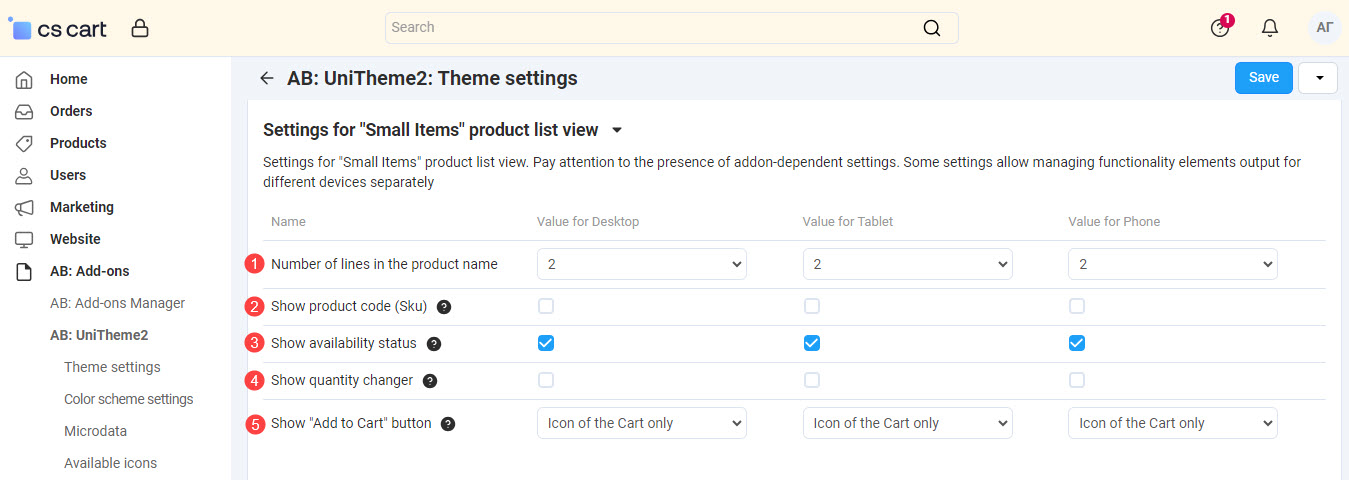
Task: Click the AB: Add-ons file icon
Action: click(x=24, y=271)
